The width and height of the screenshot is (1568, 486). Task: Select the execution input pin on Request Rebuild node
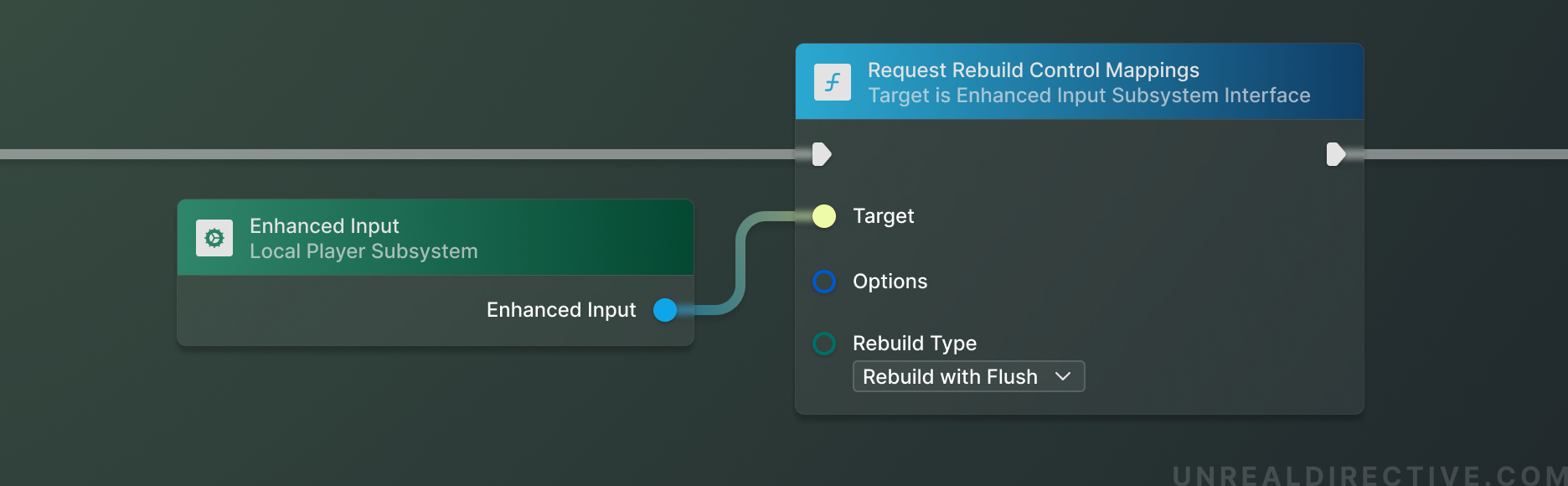(x=822, y=153)
